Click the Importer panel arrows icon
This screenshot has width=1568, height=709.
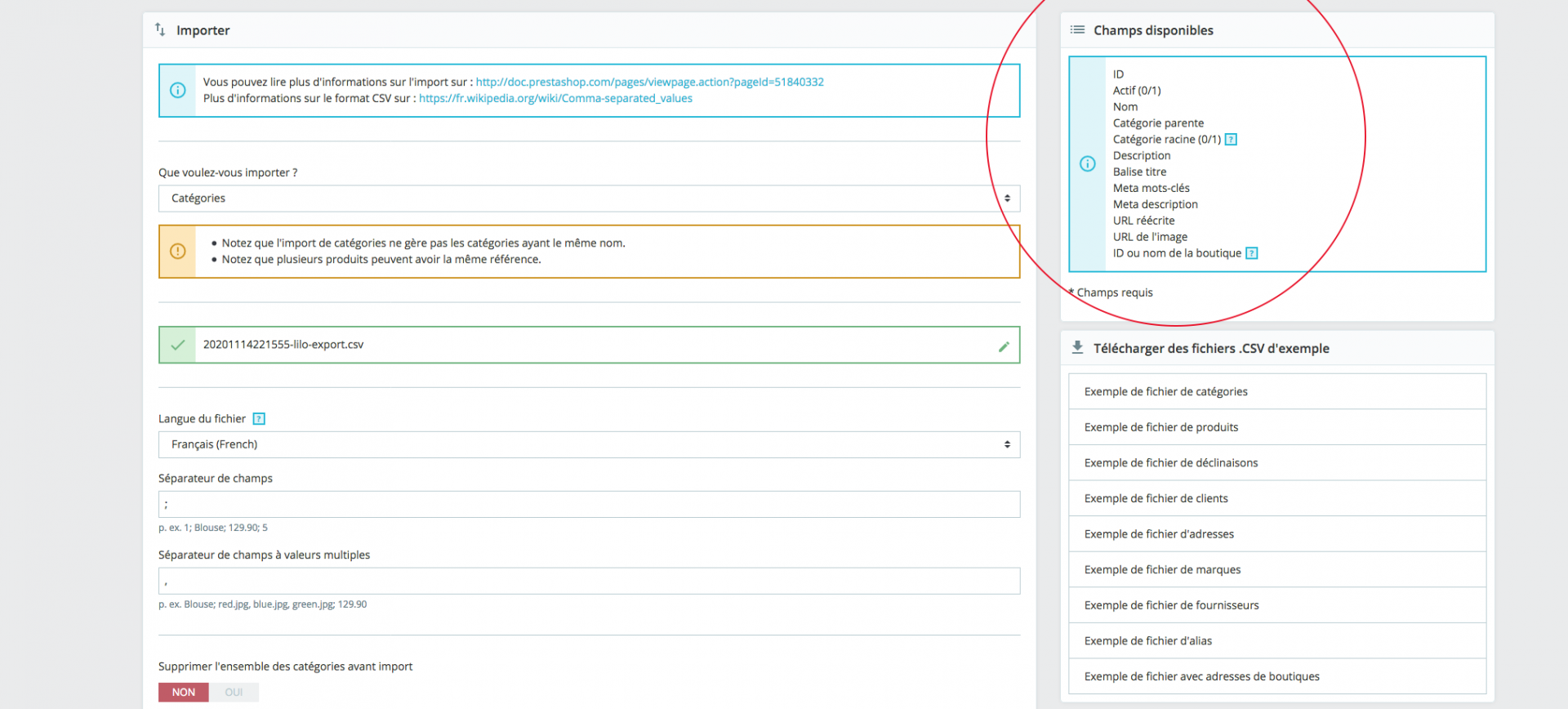point(160,29)
